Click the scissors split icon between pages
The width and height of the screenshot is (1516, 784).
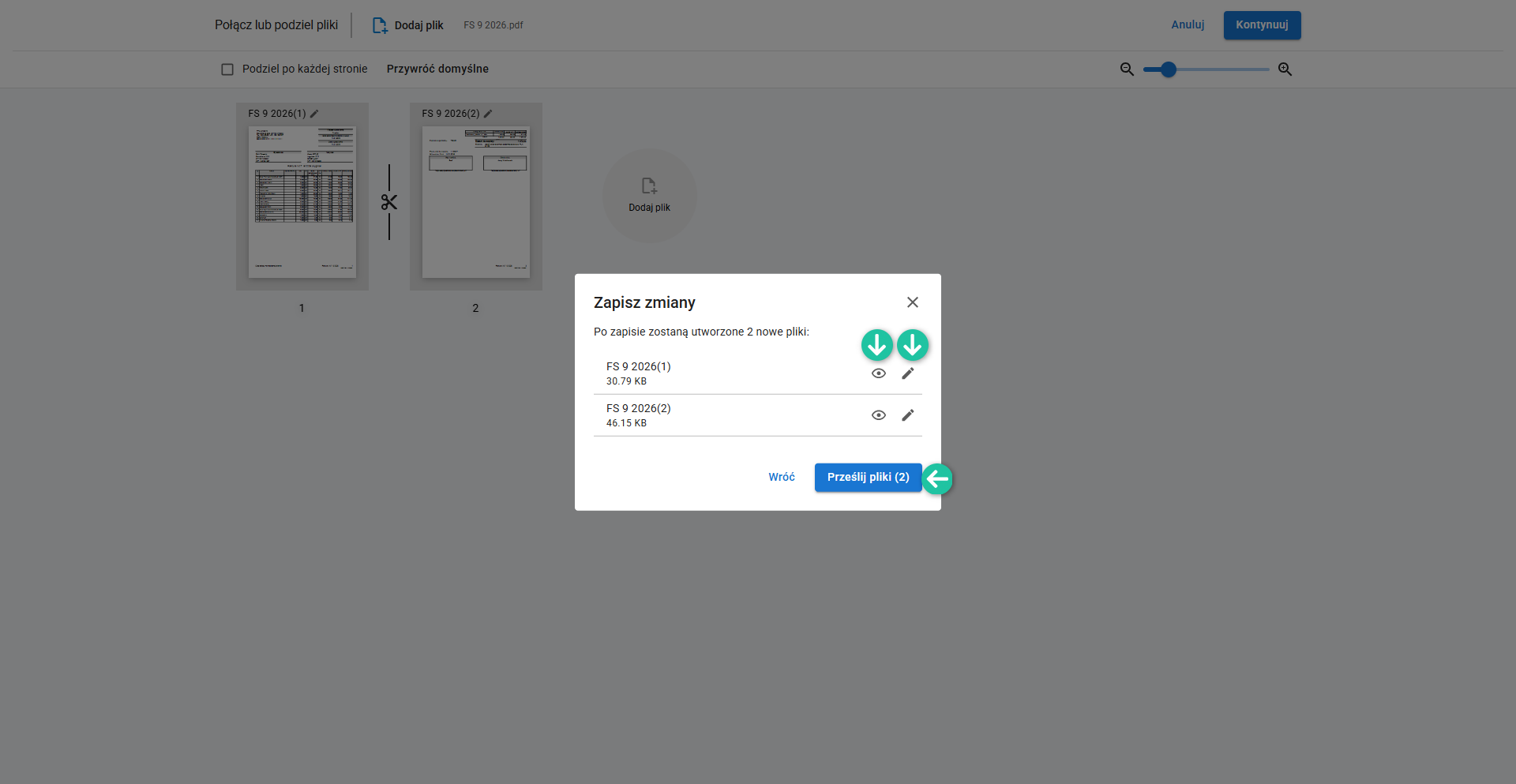click(x=388, y=202)
